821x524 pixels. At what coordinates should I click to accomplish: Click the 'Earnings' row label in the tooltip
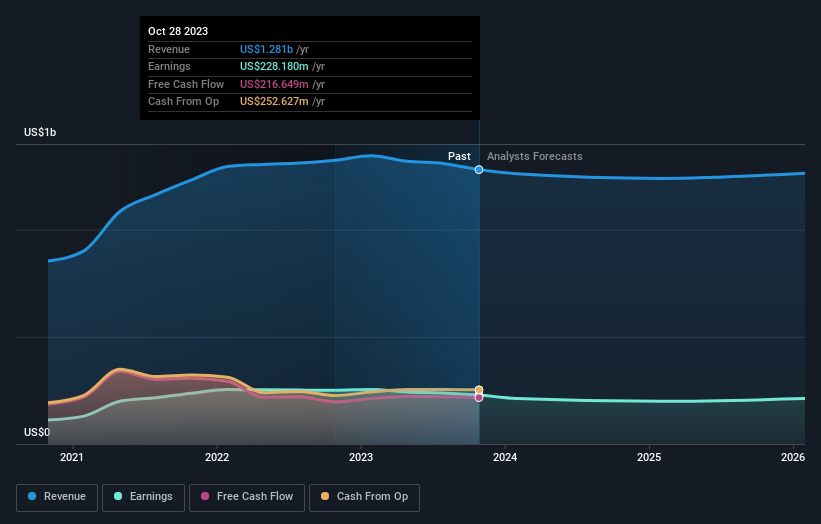[x=169, y=66]
